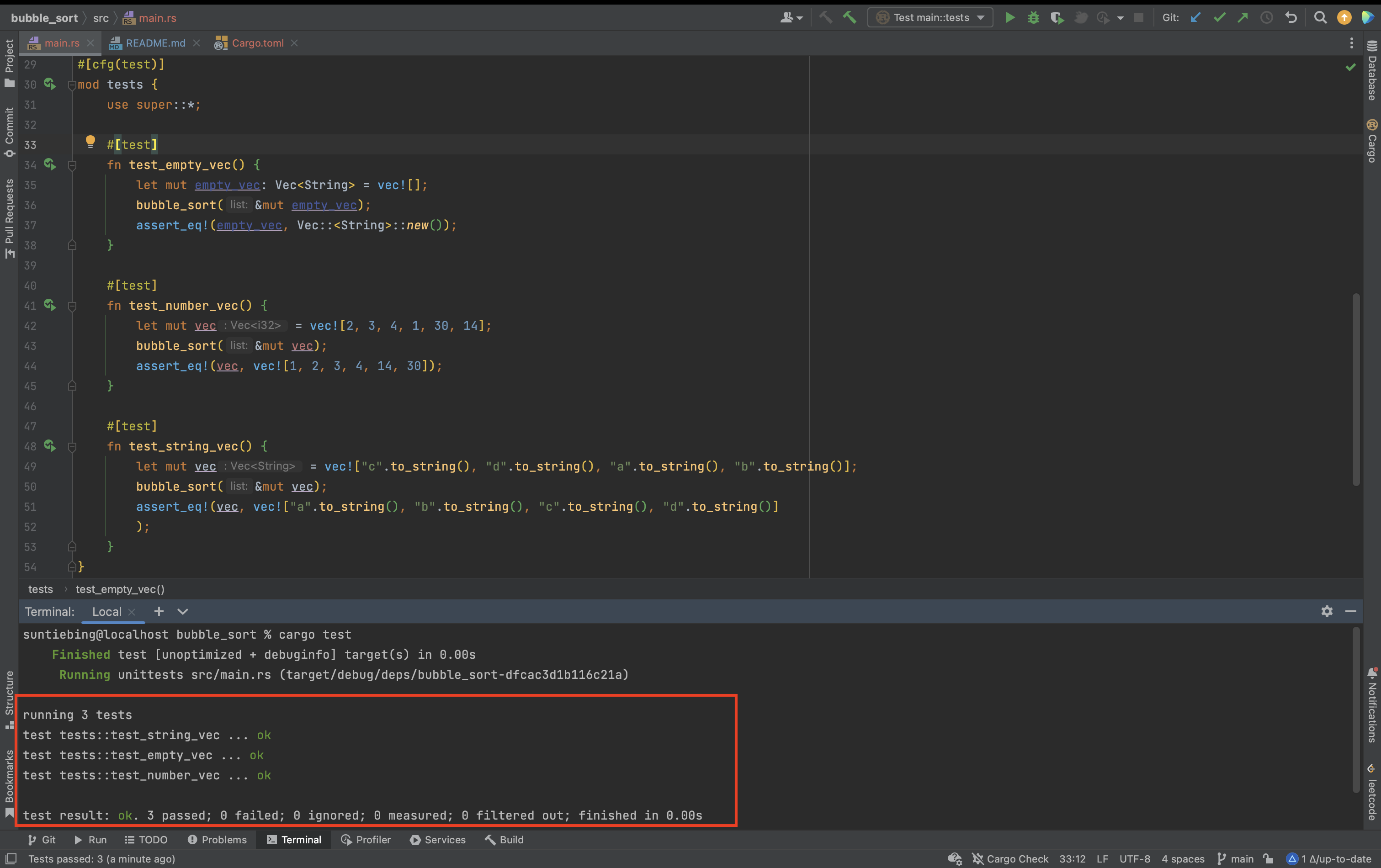1381x868 pixels.
Task: Add a new terminal session tab
Action: (159, 611)
